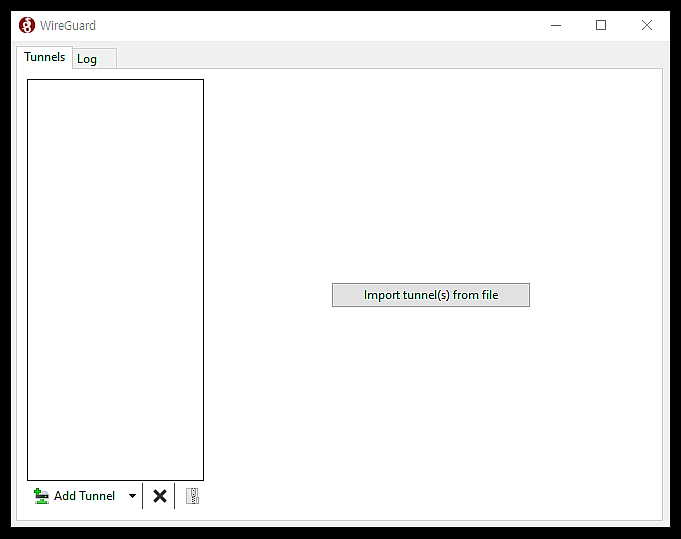This screenshot has width=681, height=539.
Task: Click inside the empty tunnels list box
Action: [x=115, y=280]
